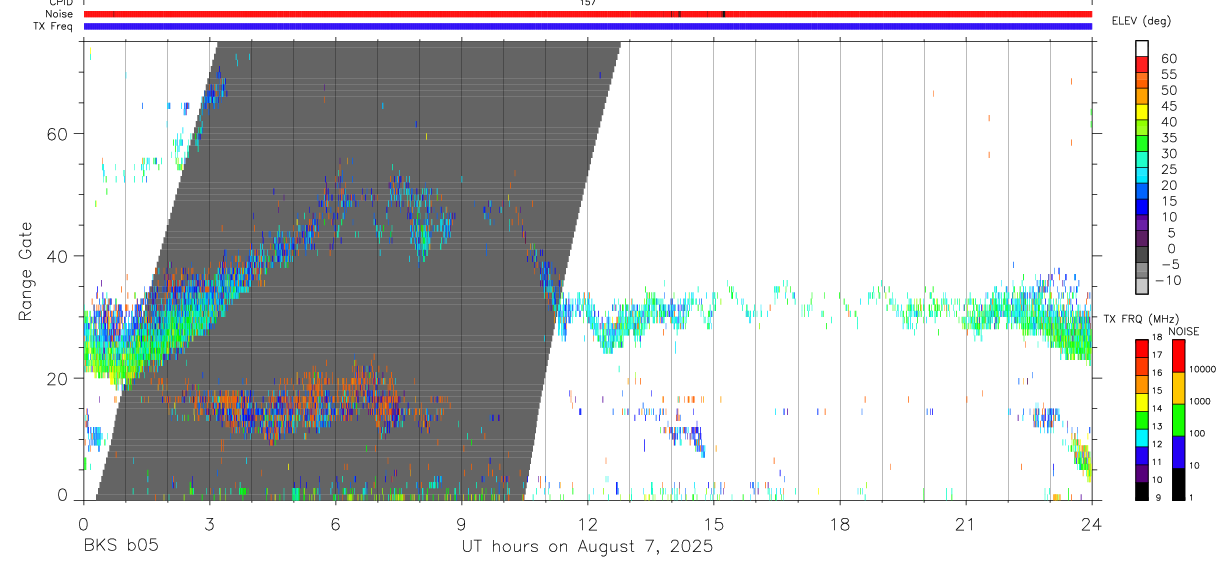This screenshot has width=1228, height=567.
Task: Click Range Gate tick label '20'
Action: 58,378
